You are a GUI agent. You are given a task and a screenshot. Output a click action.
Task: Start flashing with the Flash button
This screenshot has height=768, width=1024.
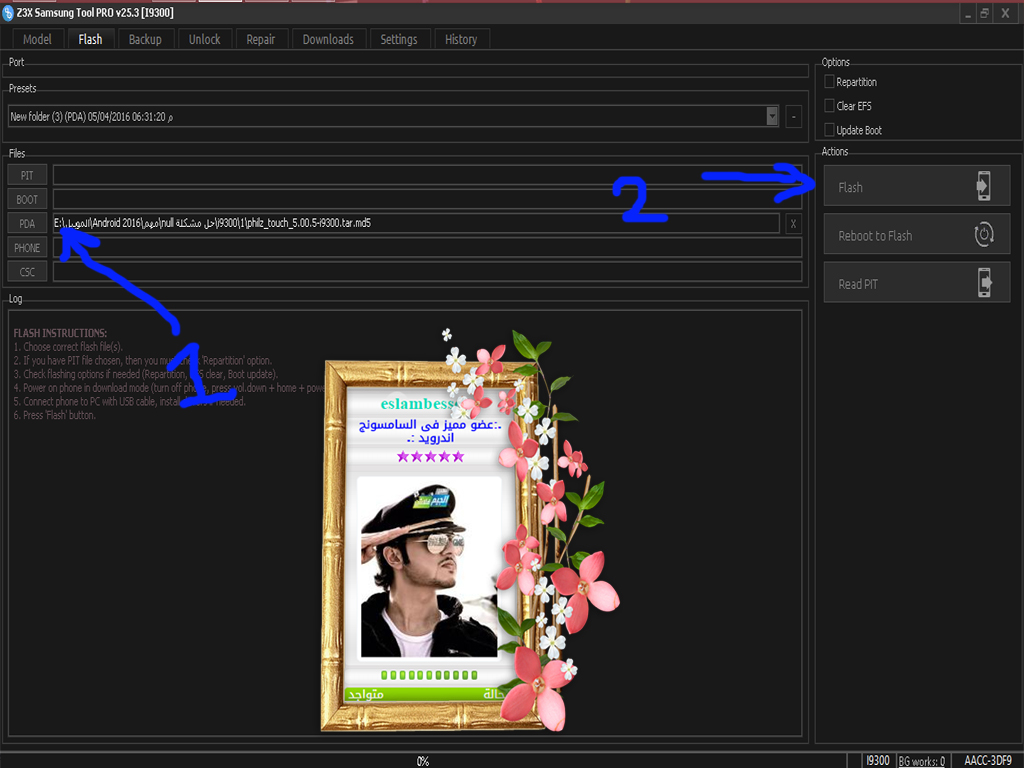click(916, 185)
